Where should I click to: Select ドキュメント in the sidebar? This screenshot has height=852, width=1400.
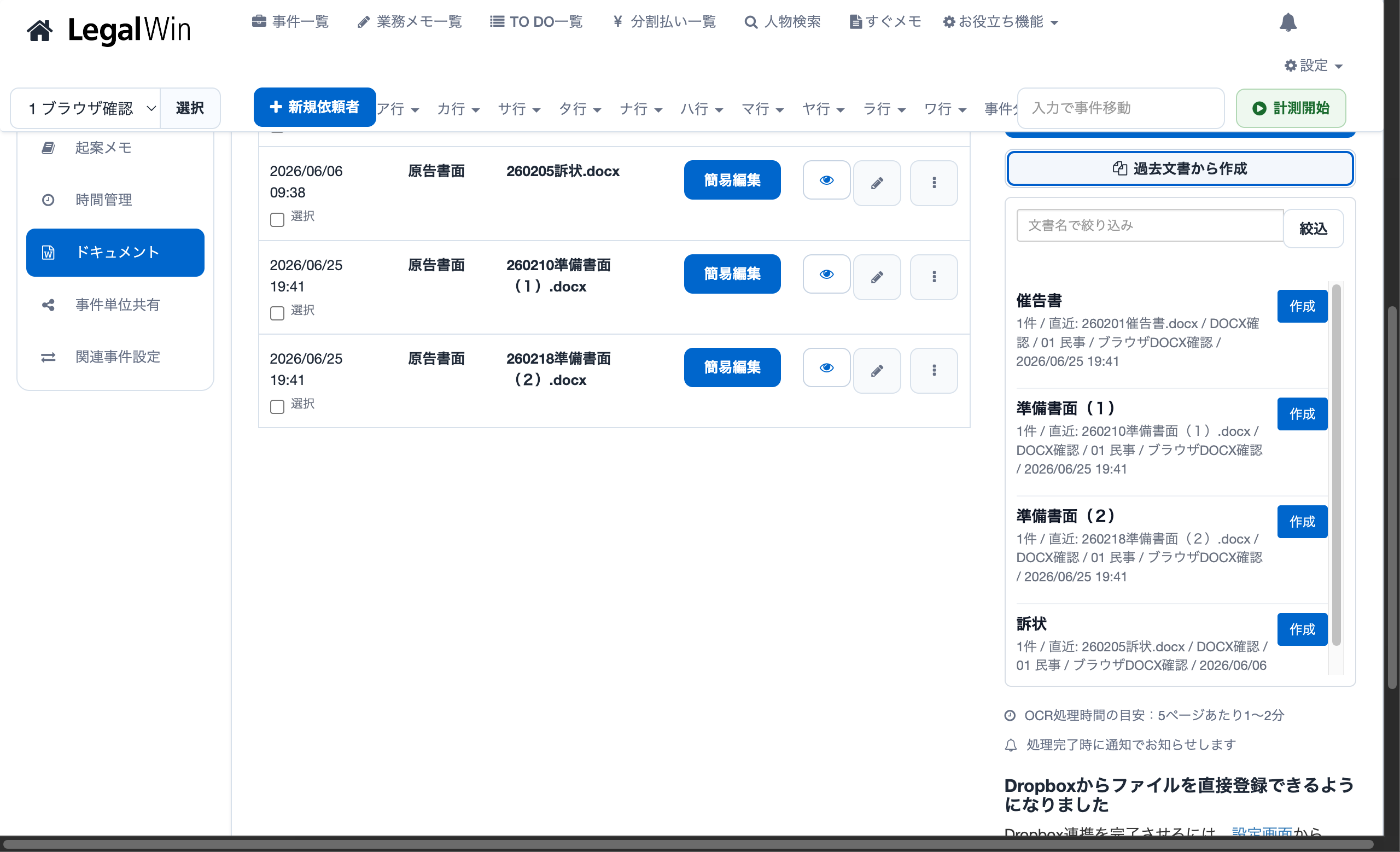coord(115,252)
